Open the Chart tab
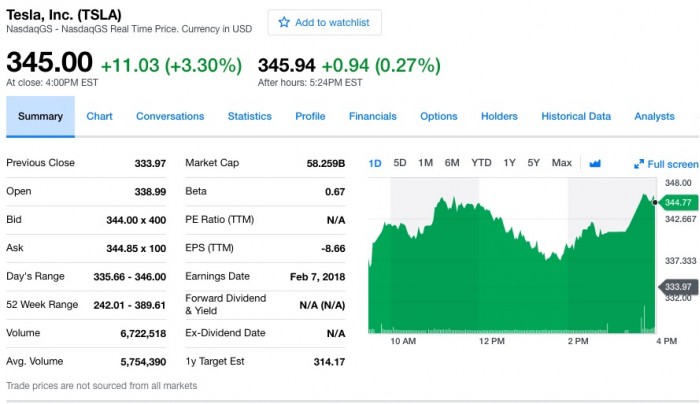Viewport: 700px width, 404px height. pos(99,117)
